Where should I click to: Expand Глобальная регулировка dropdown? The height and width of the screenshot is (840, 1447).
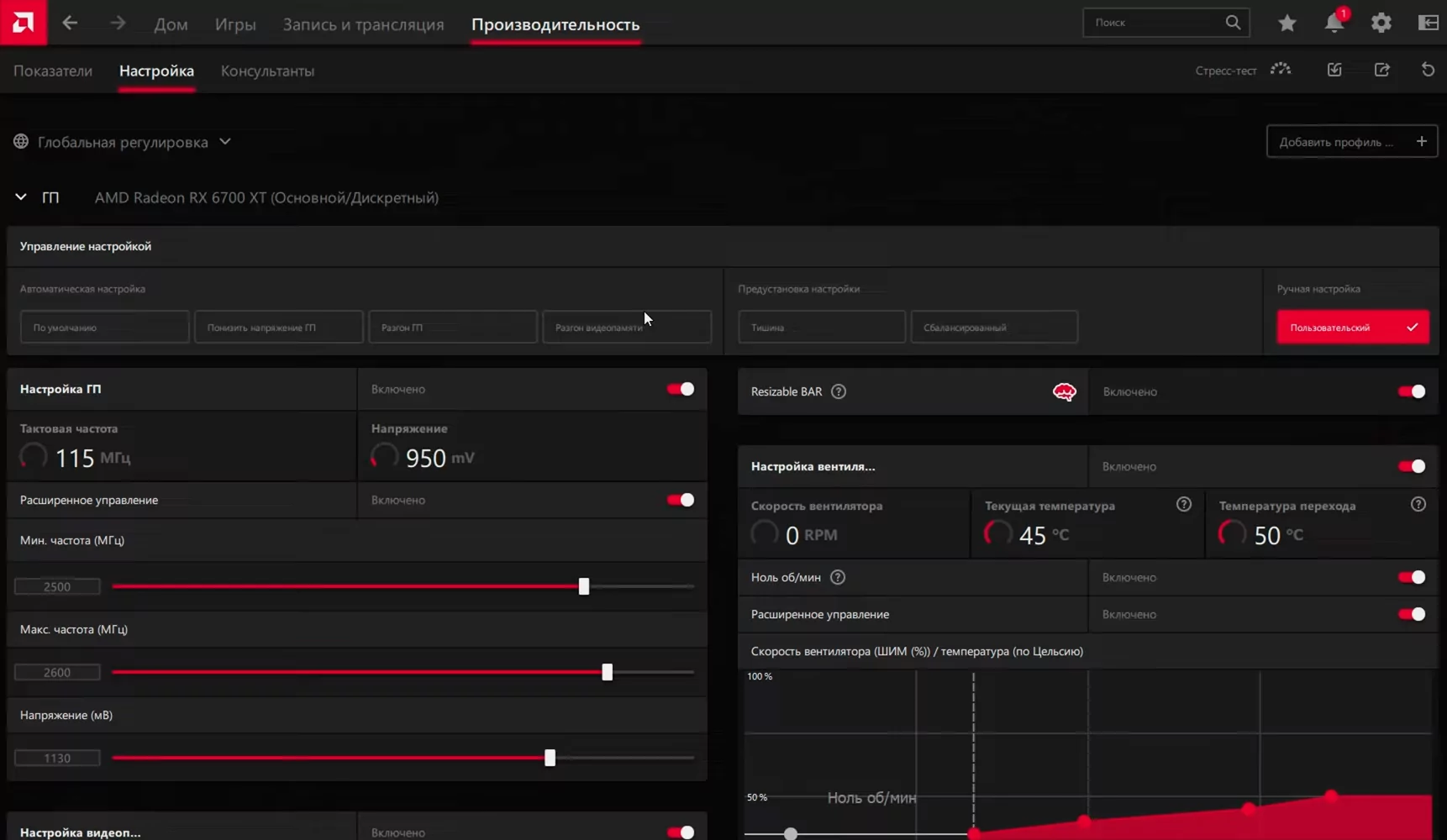coord(225,142)
